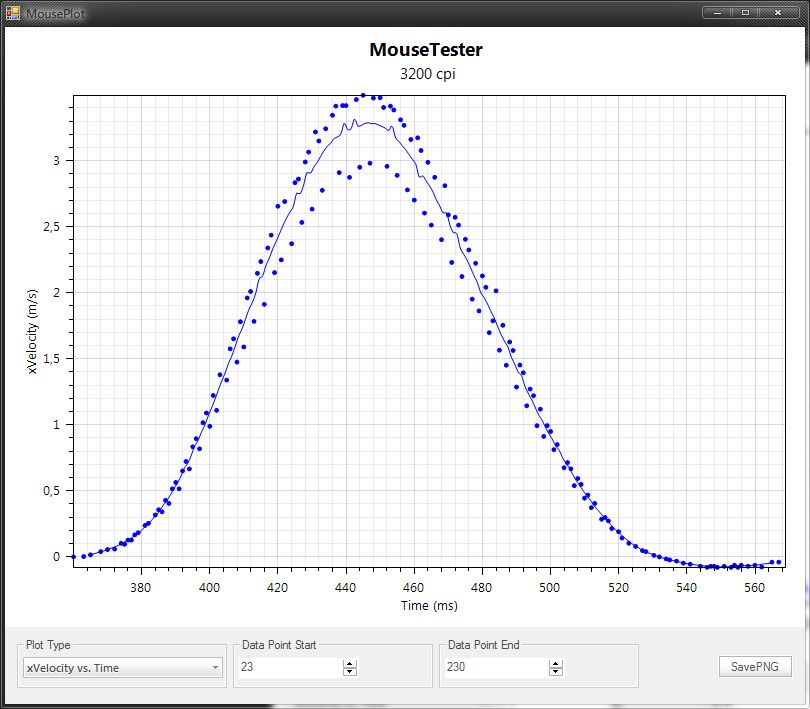Click the 400 tick label on time axis
The width and height of the screenshot is (810, 709).
[209, 588]
